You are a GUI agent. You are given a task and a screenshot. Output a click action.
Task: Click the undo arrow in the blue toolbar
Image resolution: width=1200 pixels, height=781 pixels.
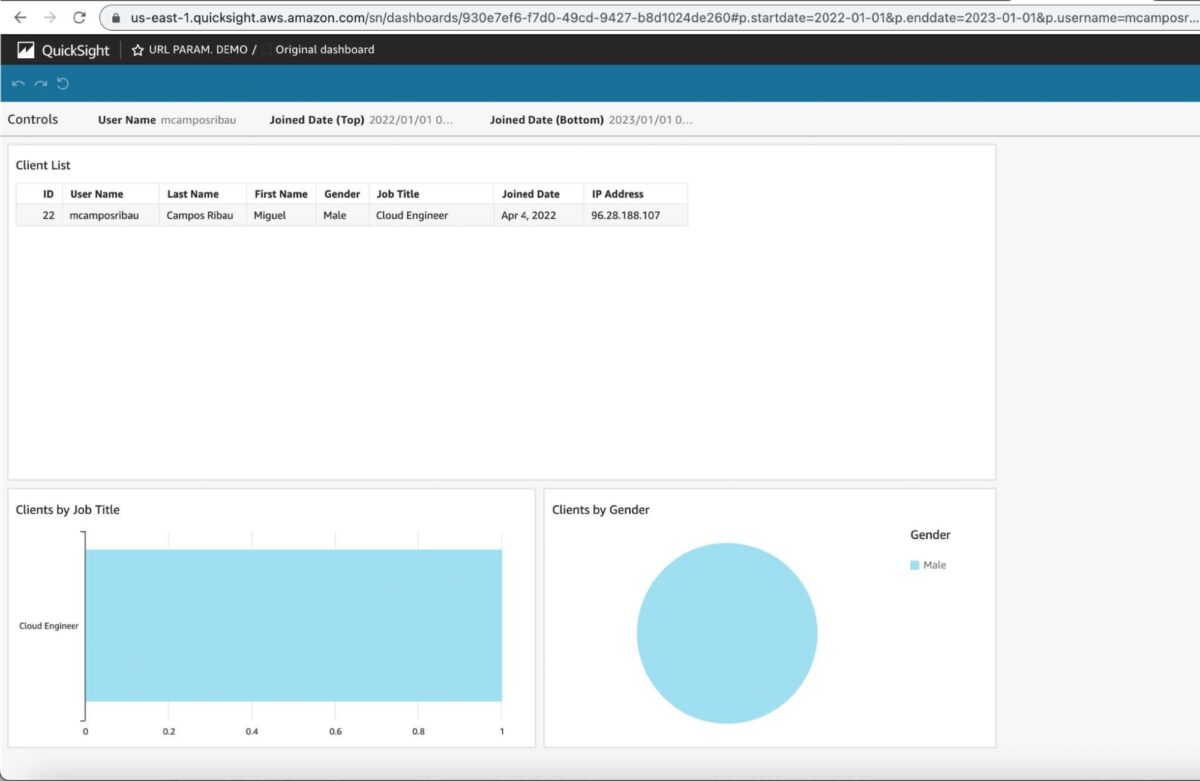coord(18,84)
